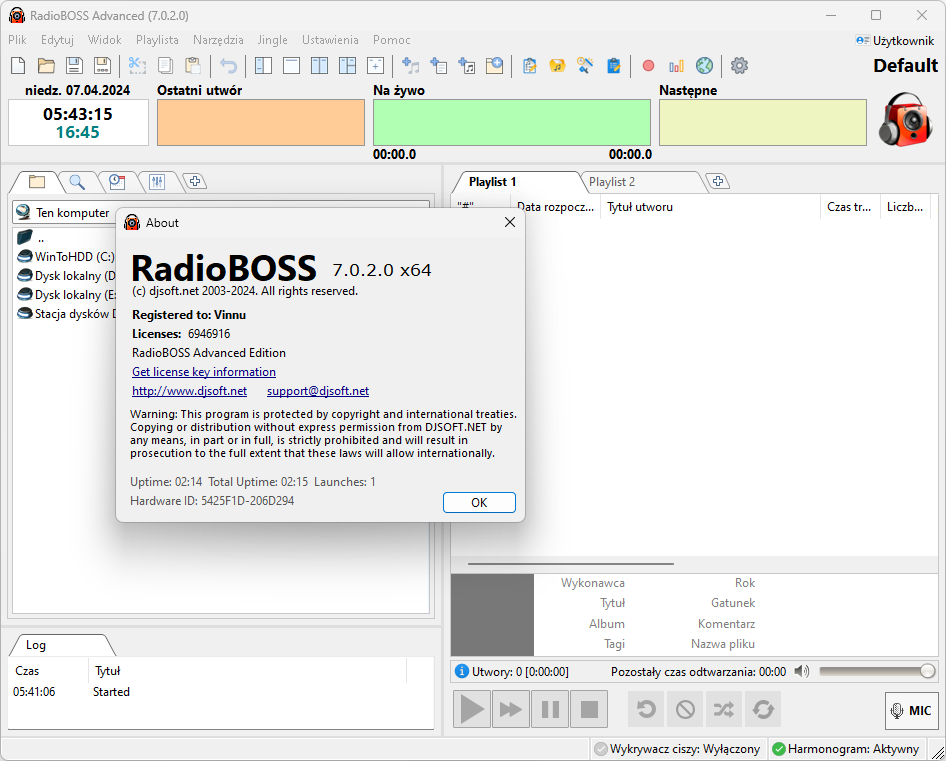Viewport: 946px width, 761px height.
Task: Close the About dialog with X
Action: pos(510,222)
